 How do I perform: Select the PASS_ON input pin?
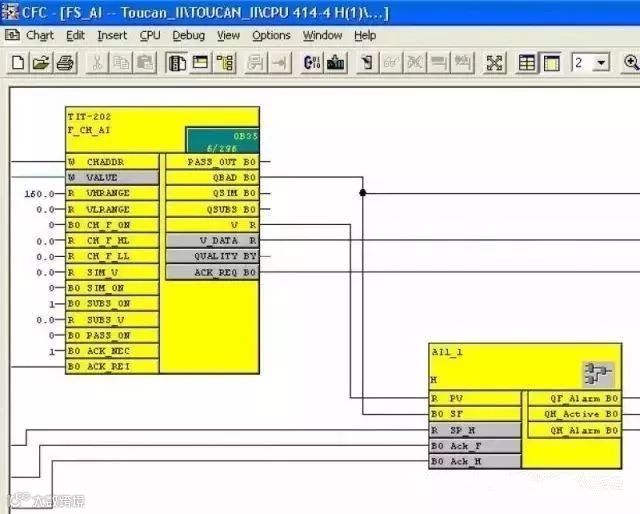(112, 335)
